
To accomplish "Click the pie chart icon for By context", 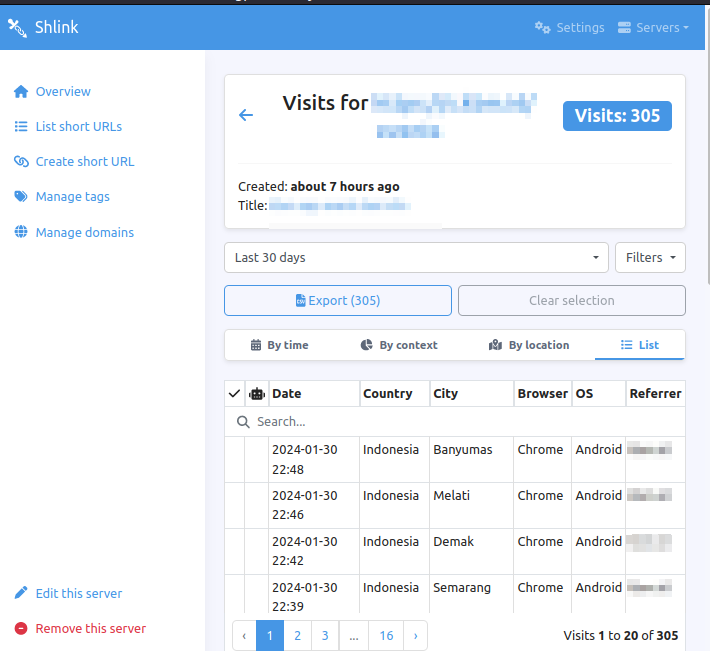I will coord(366,345).
